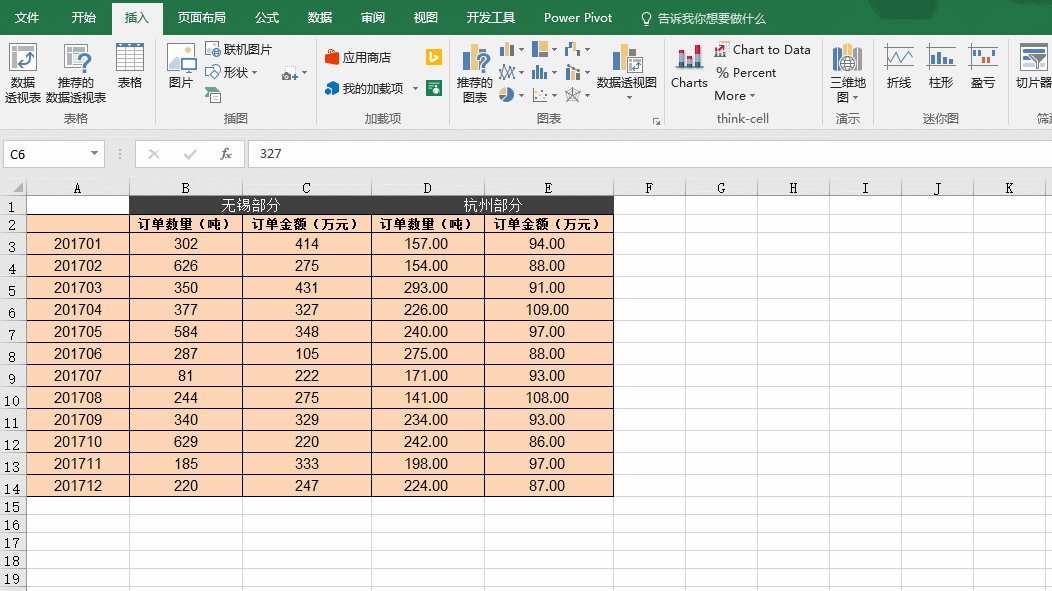
Task: Insert a Slicer (切片器)
Action: (x=1033, y=66)
